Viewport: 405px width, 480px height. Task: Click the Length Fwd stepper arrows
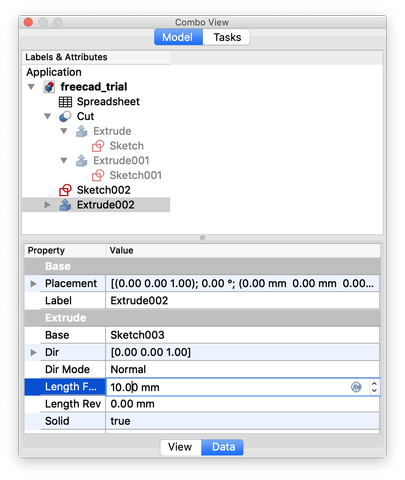pos(374,387)
